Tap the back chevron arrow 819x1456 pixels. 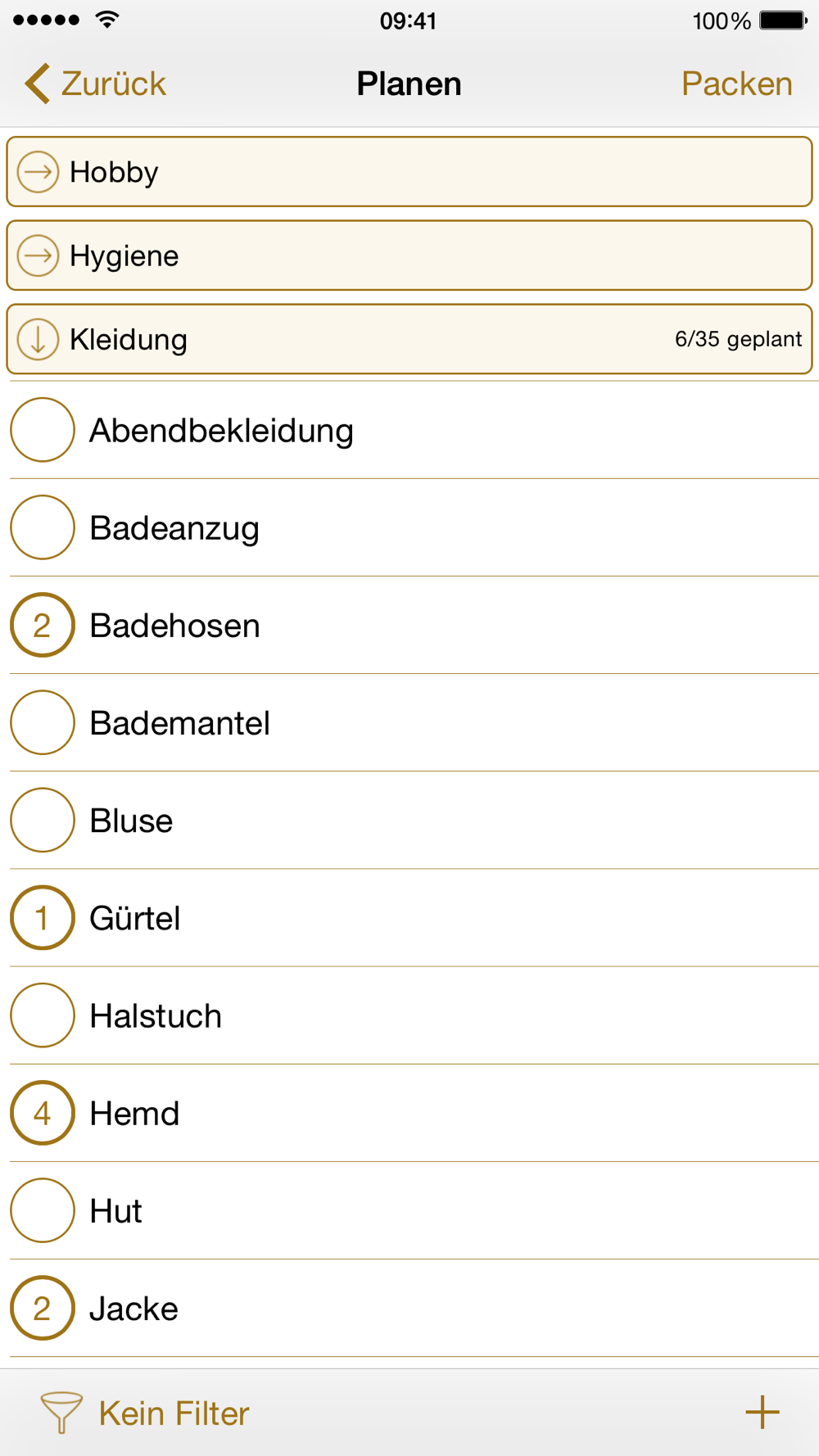(38, 84)
